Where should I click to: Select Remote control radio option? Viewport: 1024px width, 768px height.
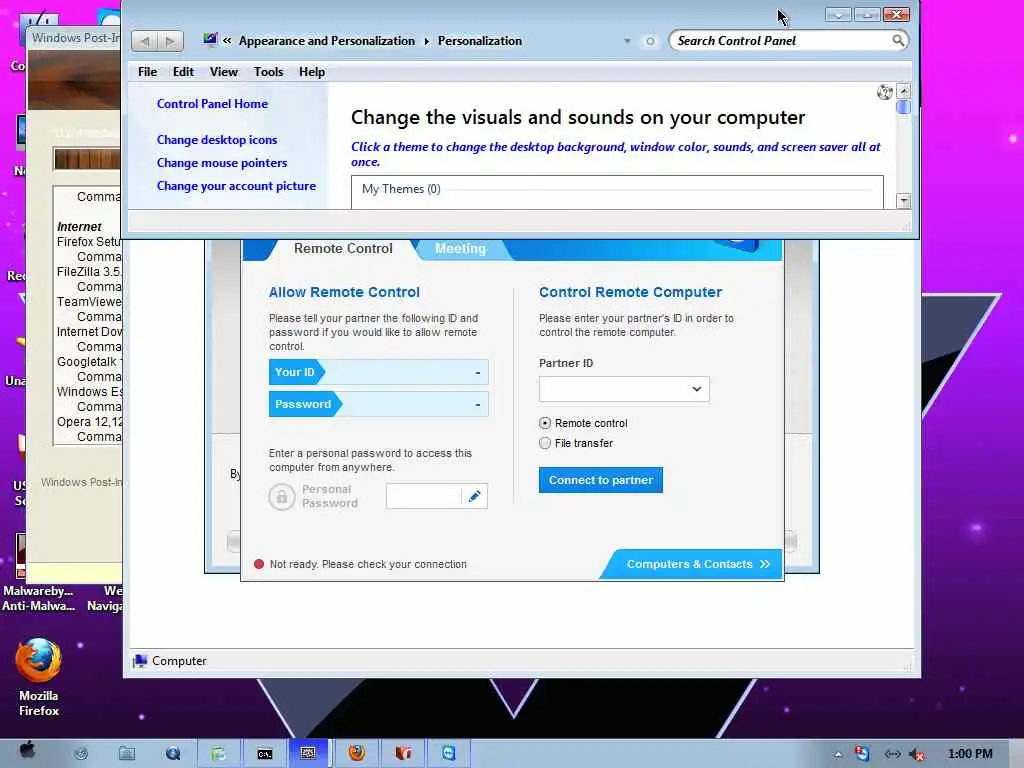point(545,423)
